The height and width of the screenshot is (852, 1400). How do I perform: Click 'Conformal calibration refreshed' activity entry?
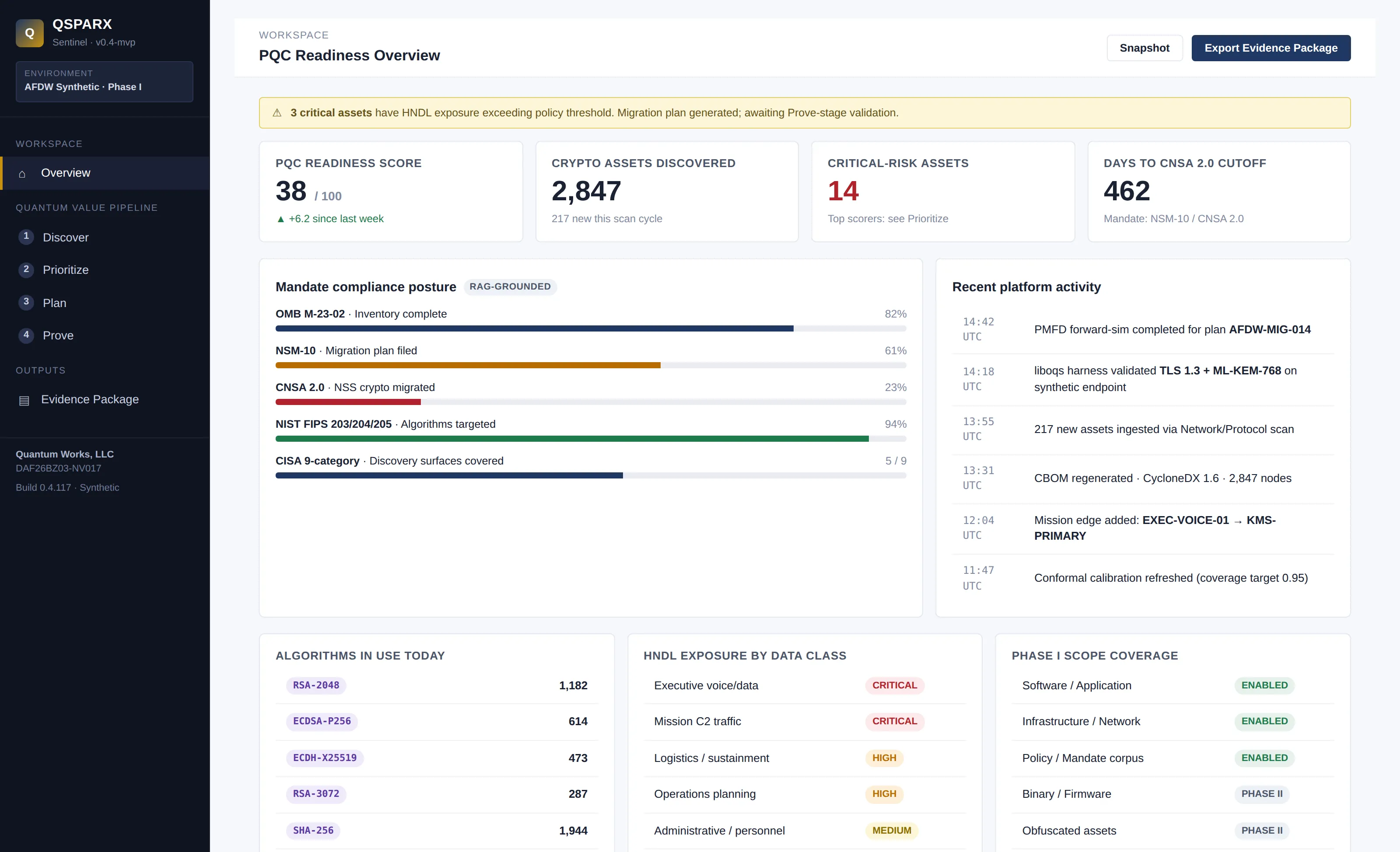(x=1143, y=578)
